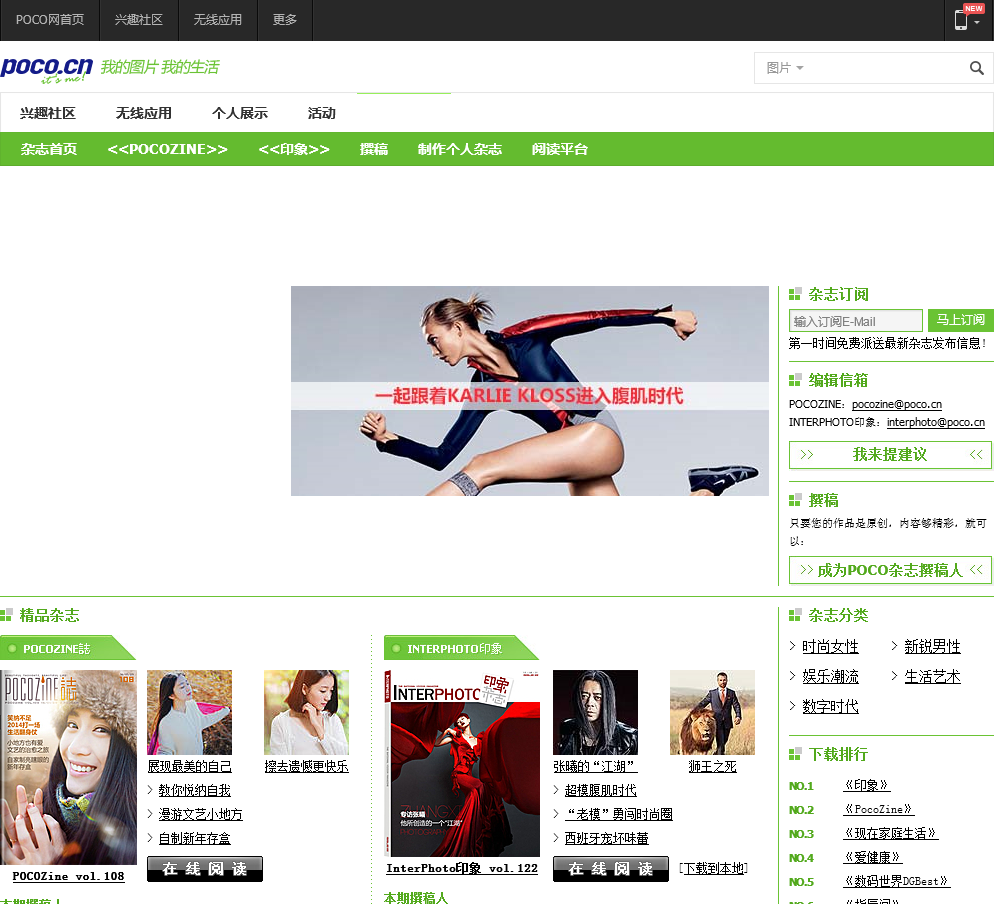
Task: Click the 输入订阅E-Mail input field
Action: pyautogui.click(x=855, y=321)
